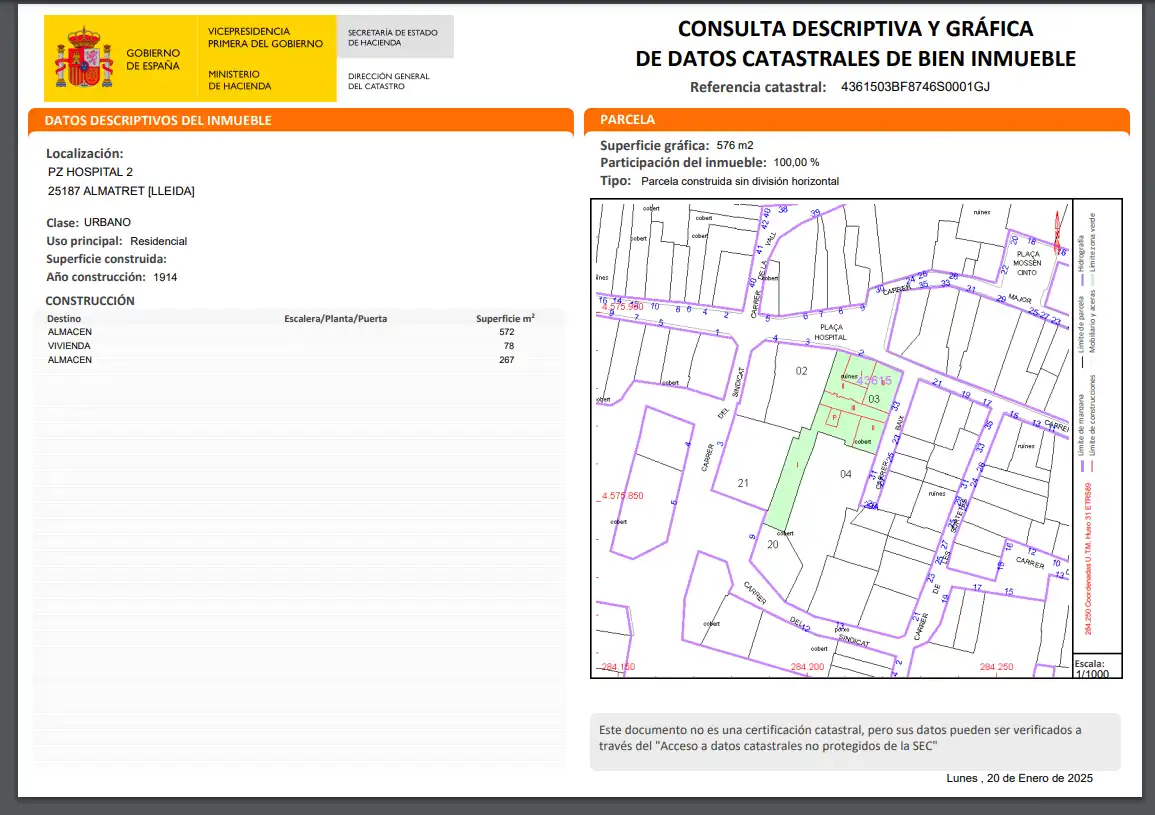1155x815 pixels.
Task: Click the 'PLAÇA HOSPITAL' label on the map
Action: [831, 332]
